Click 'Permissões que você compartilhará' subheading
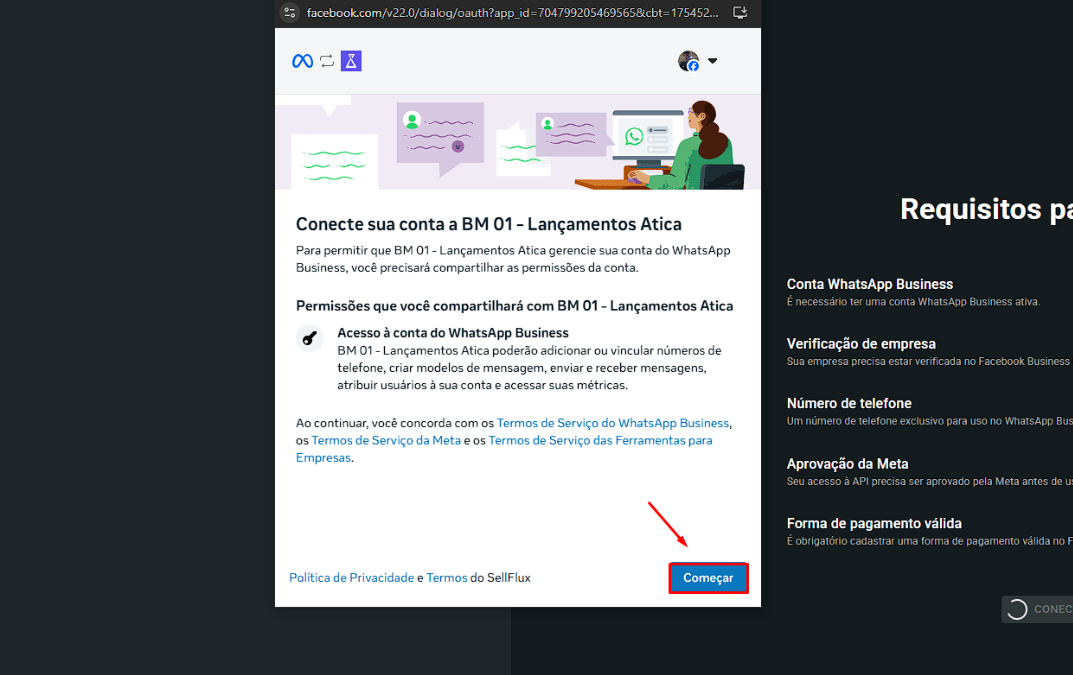 [515, 306]
